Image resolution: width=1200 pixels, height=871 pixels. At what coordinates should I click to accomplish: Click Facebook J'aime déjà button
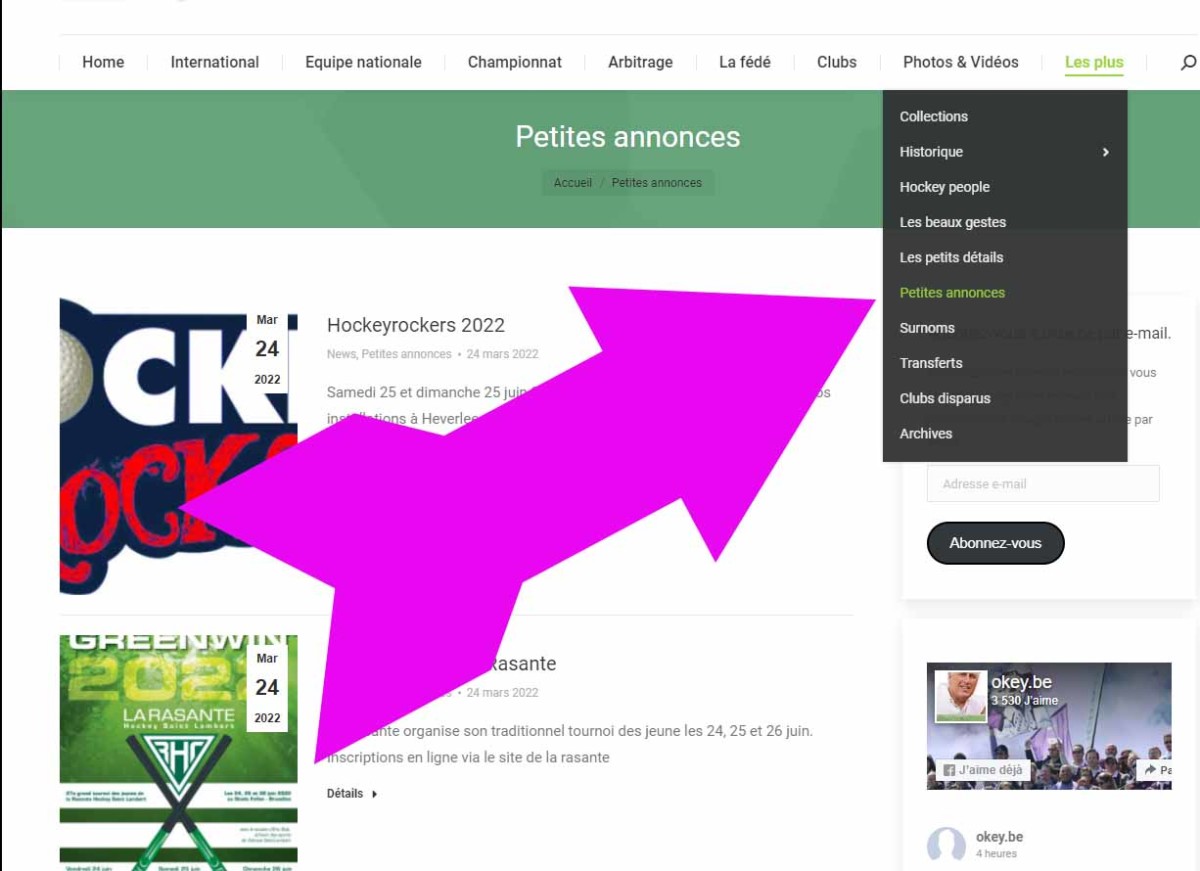(984, 770)
